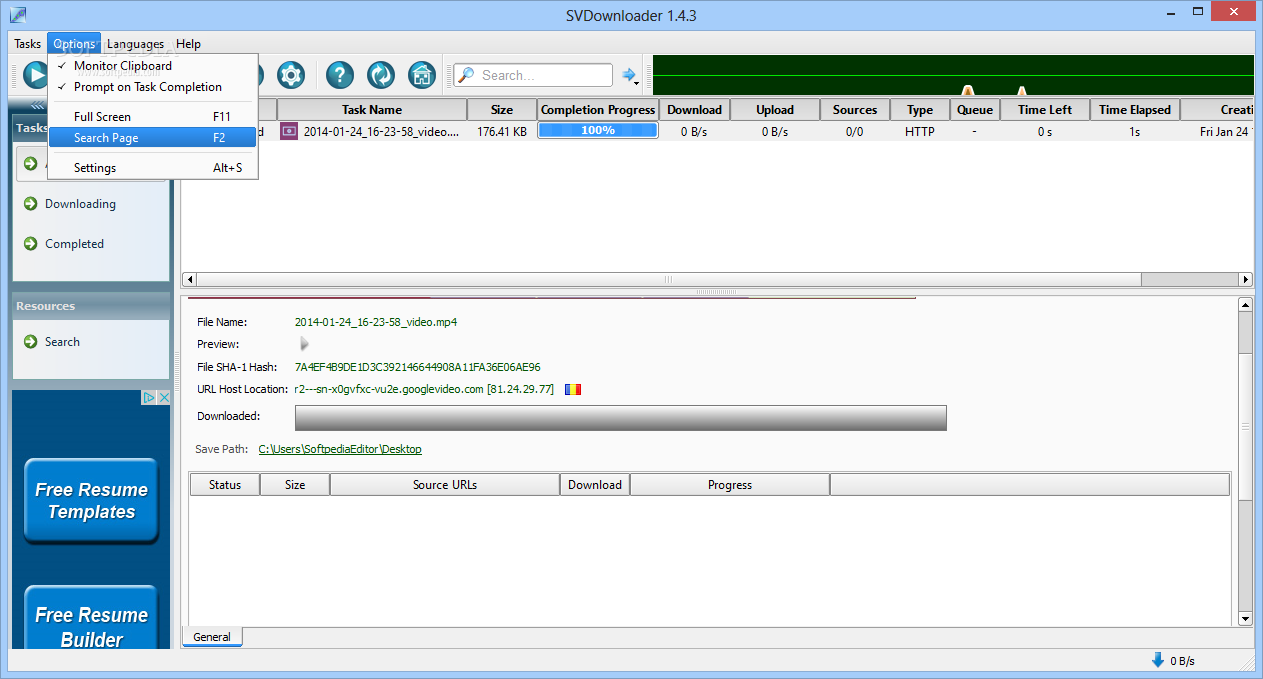Click the blue download arrow in status bar
This screenshot has height=679, width=1263.
coord(1158,660)
